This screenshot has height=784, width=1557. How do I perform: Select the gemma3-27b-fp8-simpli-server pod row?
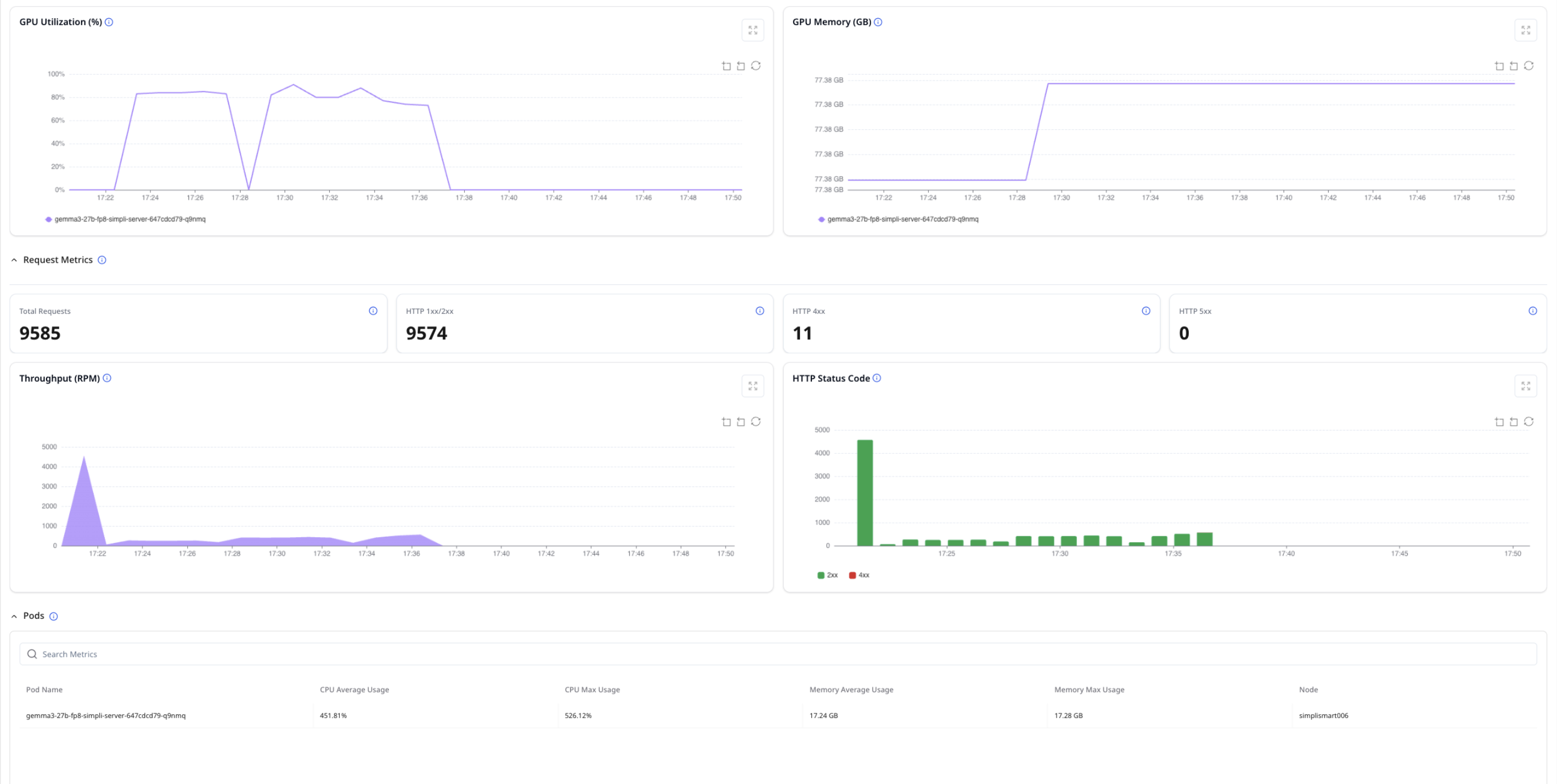click(106, 715)
